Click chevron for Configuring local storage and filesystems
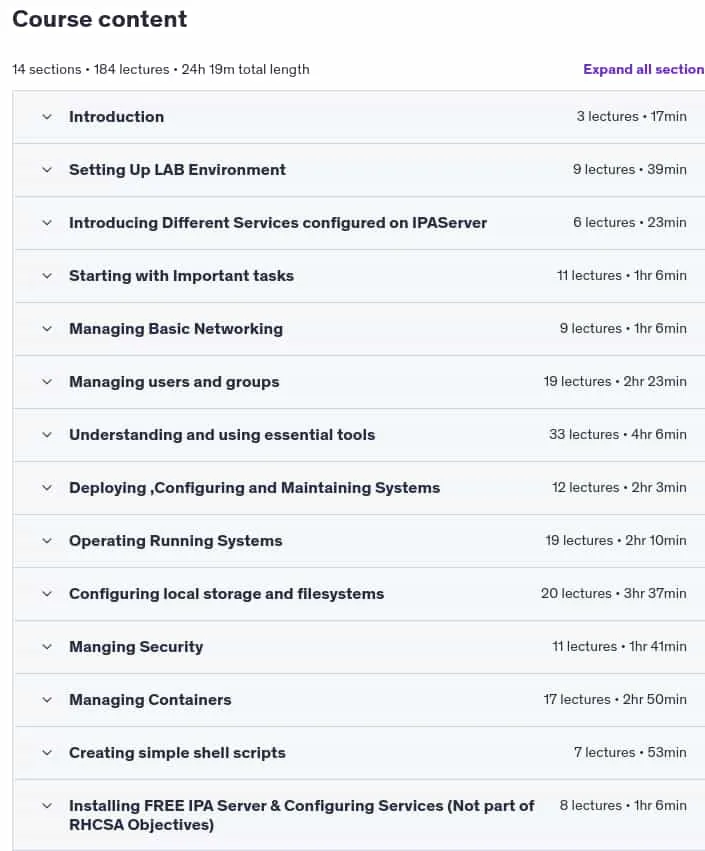Screen dimensions: 705x851 coord(47,594)
